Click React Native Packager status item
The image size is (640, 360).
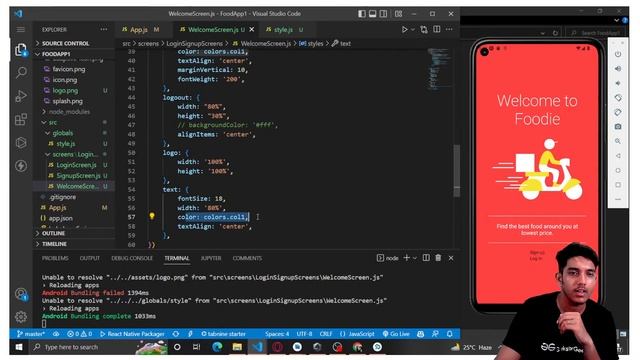coord(132,334)
